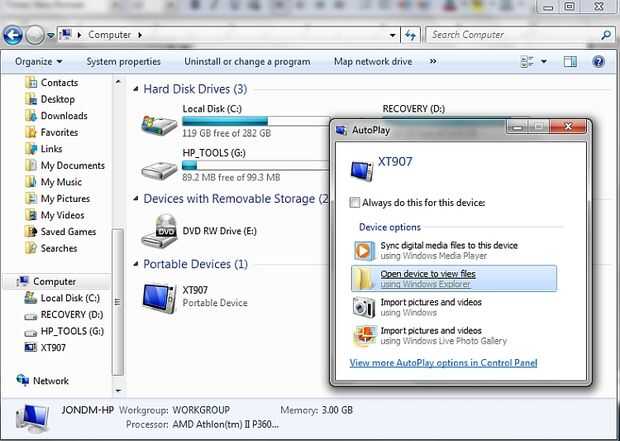The width and height of the screenshot is (620, 441).
Task: Click the navigation pane scroll up arrow
Action: pyautogui.click(x=118, y=82)
